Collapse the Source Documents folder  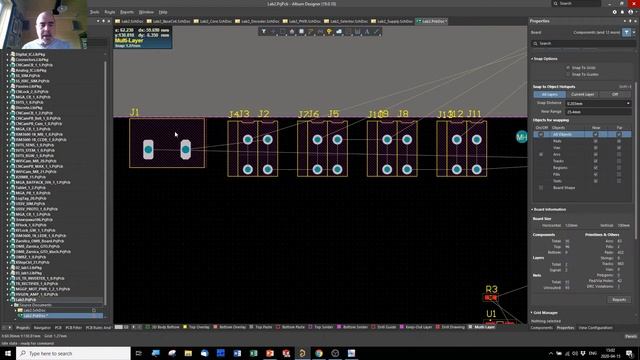click(x=12, y=305)
